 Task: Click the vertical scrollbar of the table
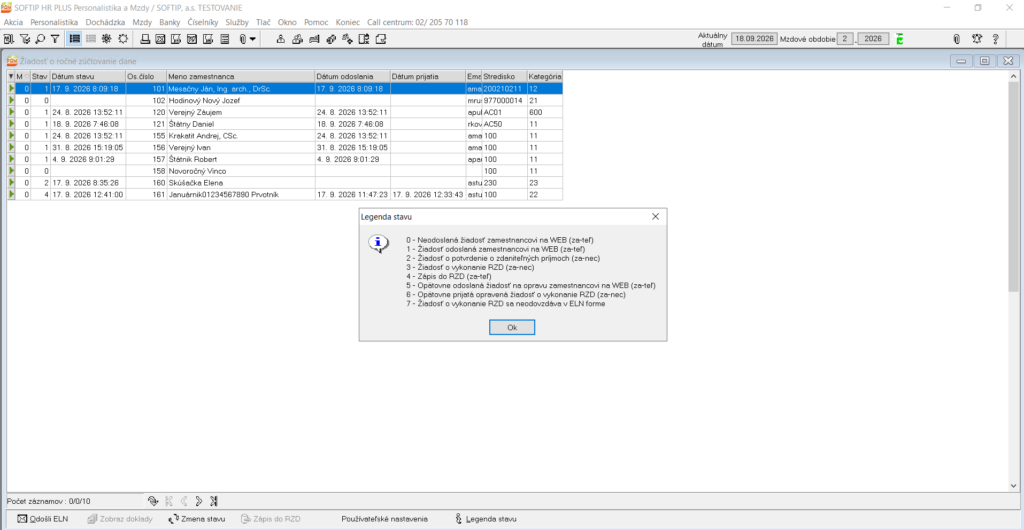click(x=1013, y=279)
